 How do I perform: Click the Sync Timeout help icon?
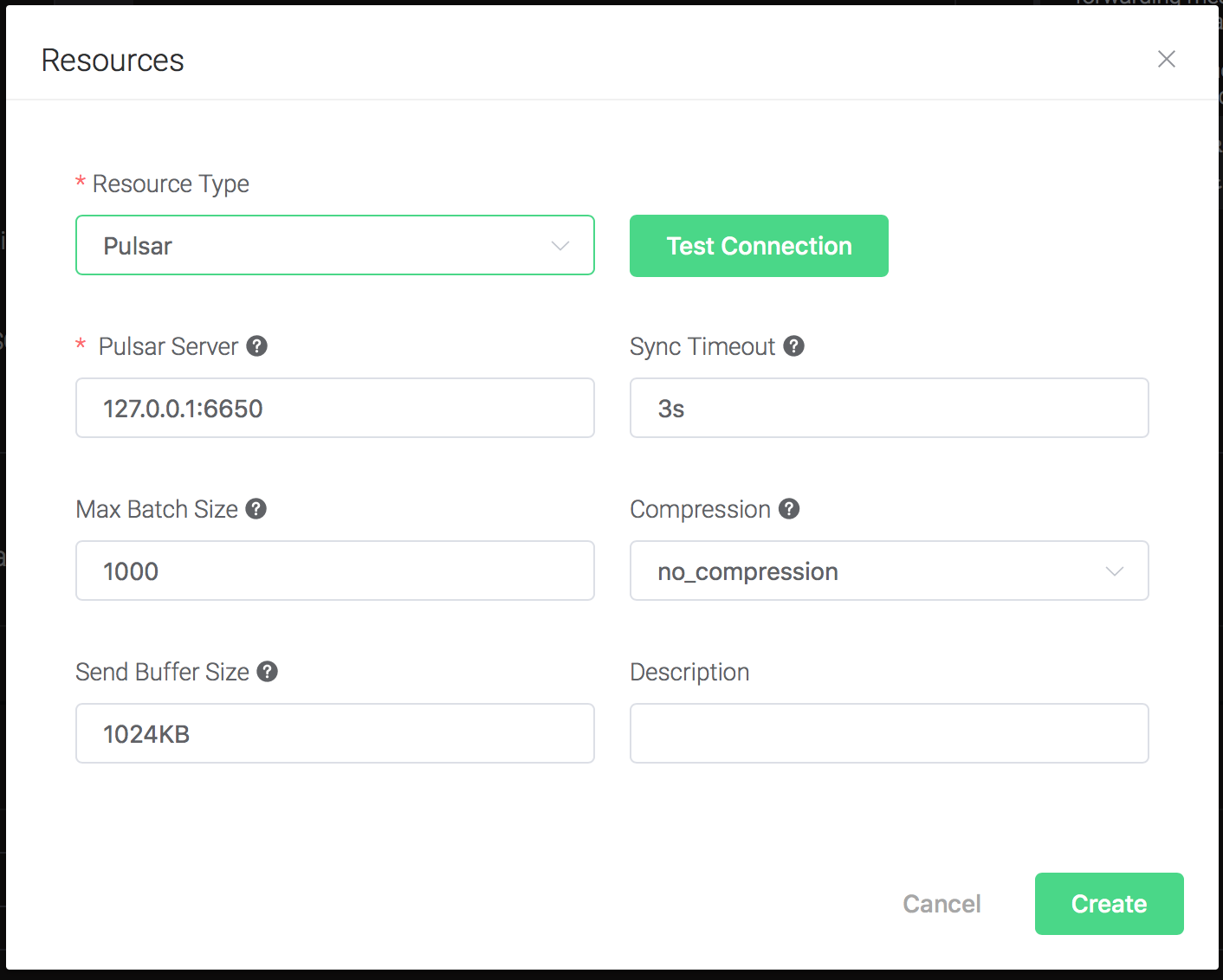[x=794, y=346]
